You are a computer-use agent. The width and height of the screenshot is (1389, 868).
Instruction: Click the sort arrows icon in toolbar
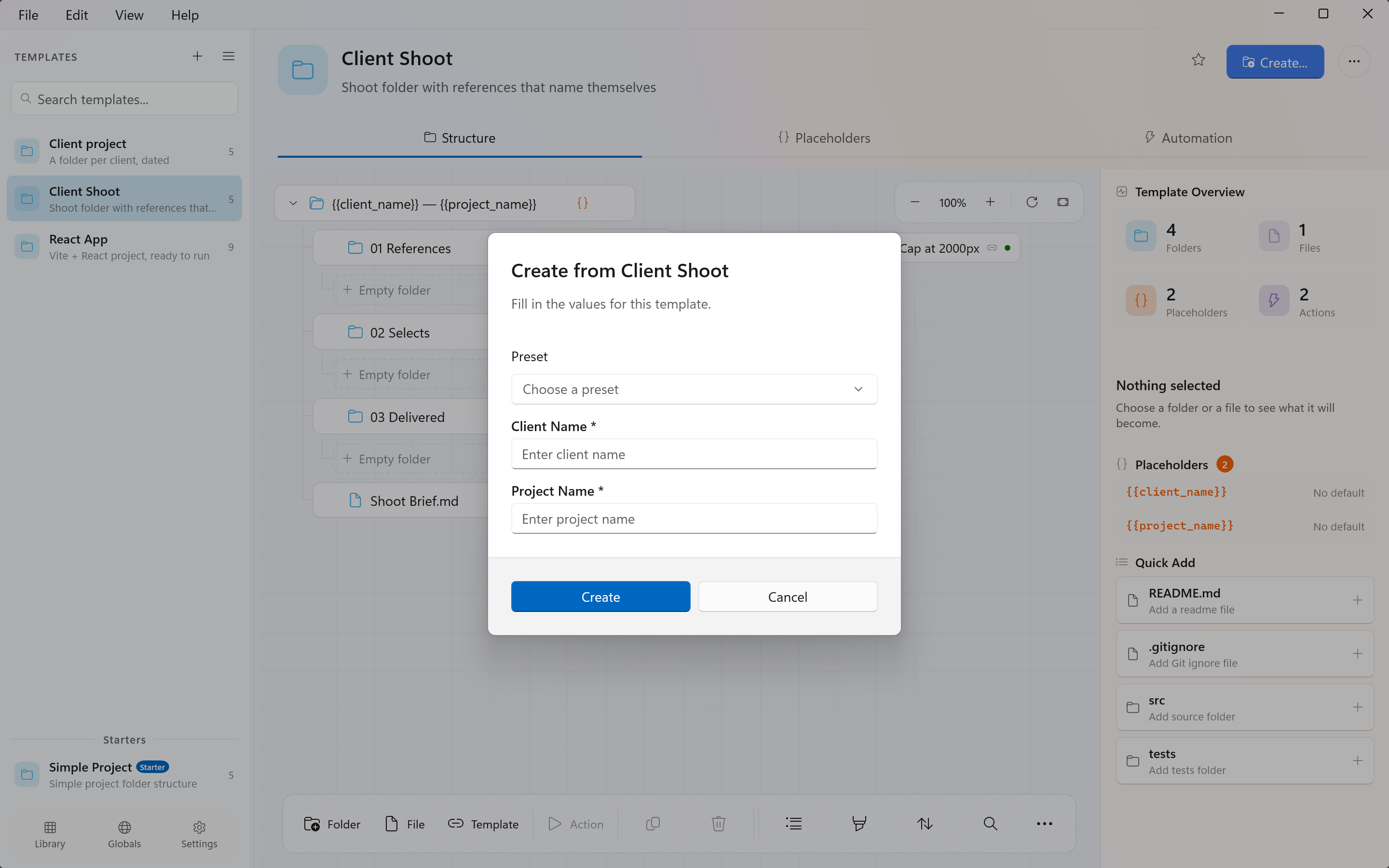click(x=925, y=824)
